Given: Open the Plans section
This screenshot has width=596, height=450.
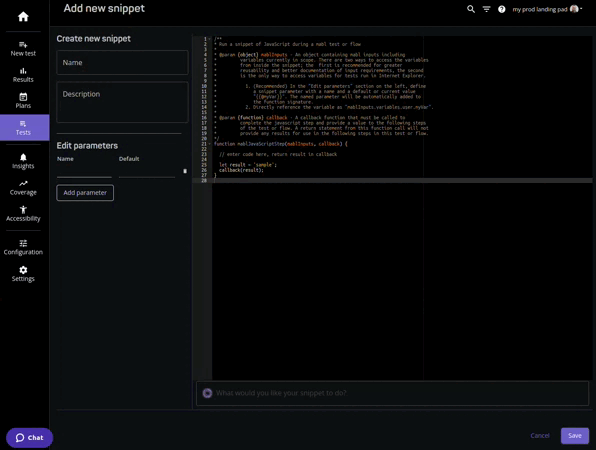Looking at the screenshot, I should tap(23, 101).
